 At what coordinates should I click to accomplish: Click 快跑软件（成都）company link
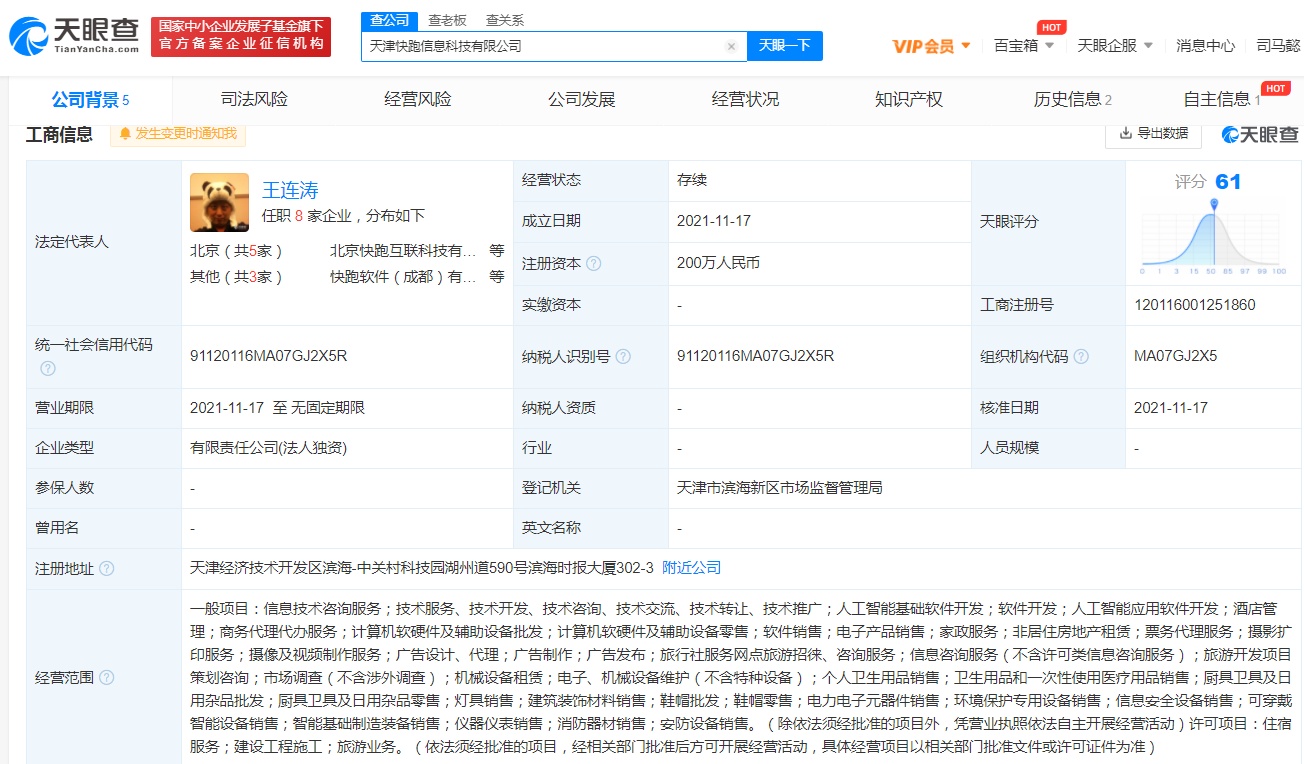click(403, 277)
